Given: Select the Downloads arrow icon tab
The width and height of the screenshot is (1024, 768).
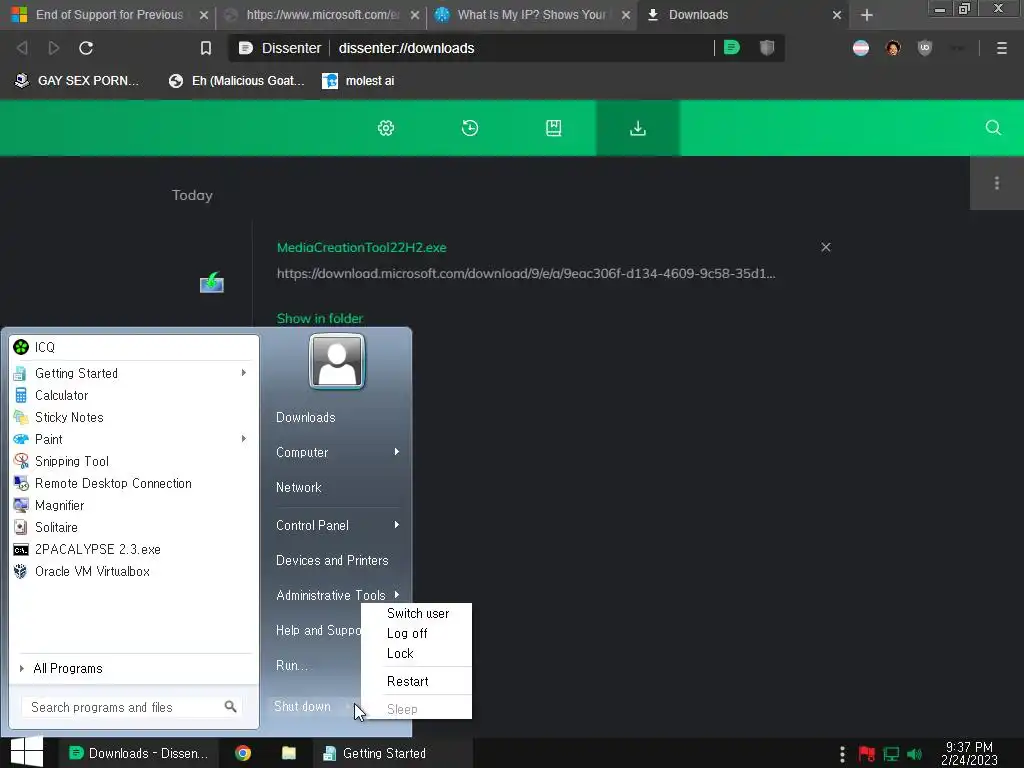Looking at the screenshot, I should [638, 128].
